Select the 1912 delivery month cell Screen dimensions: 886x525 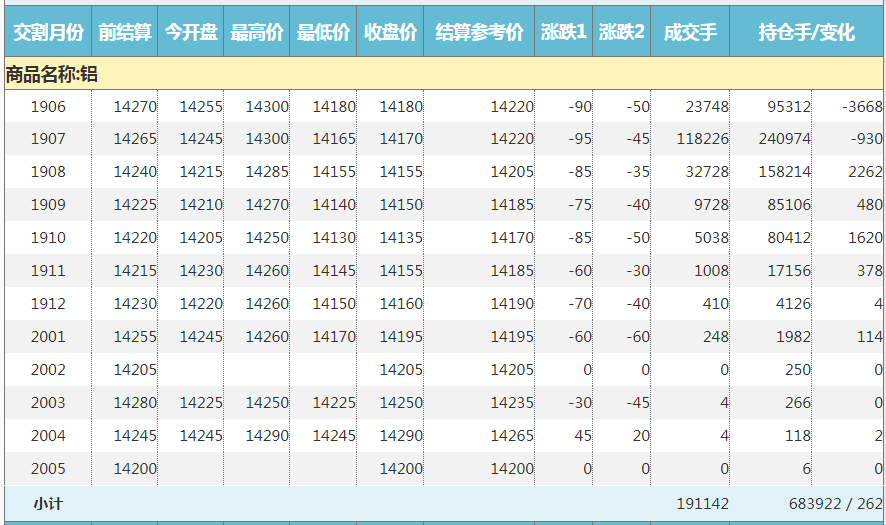tap(48, 304)
